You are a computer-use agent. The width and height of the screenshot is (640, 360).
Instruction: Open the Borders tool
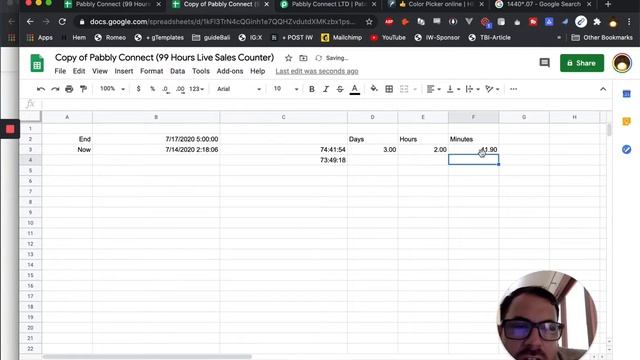tap(389, 89)
